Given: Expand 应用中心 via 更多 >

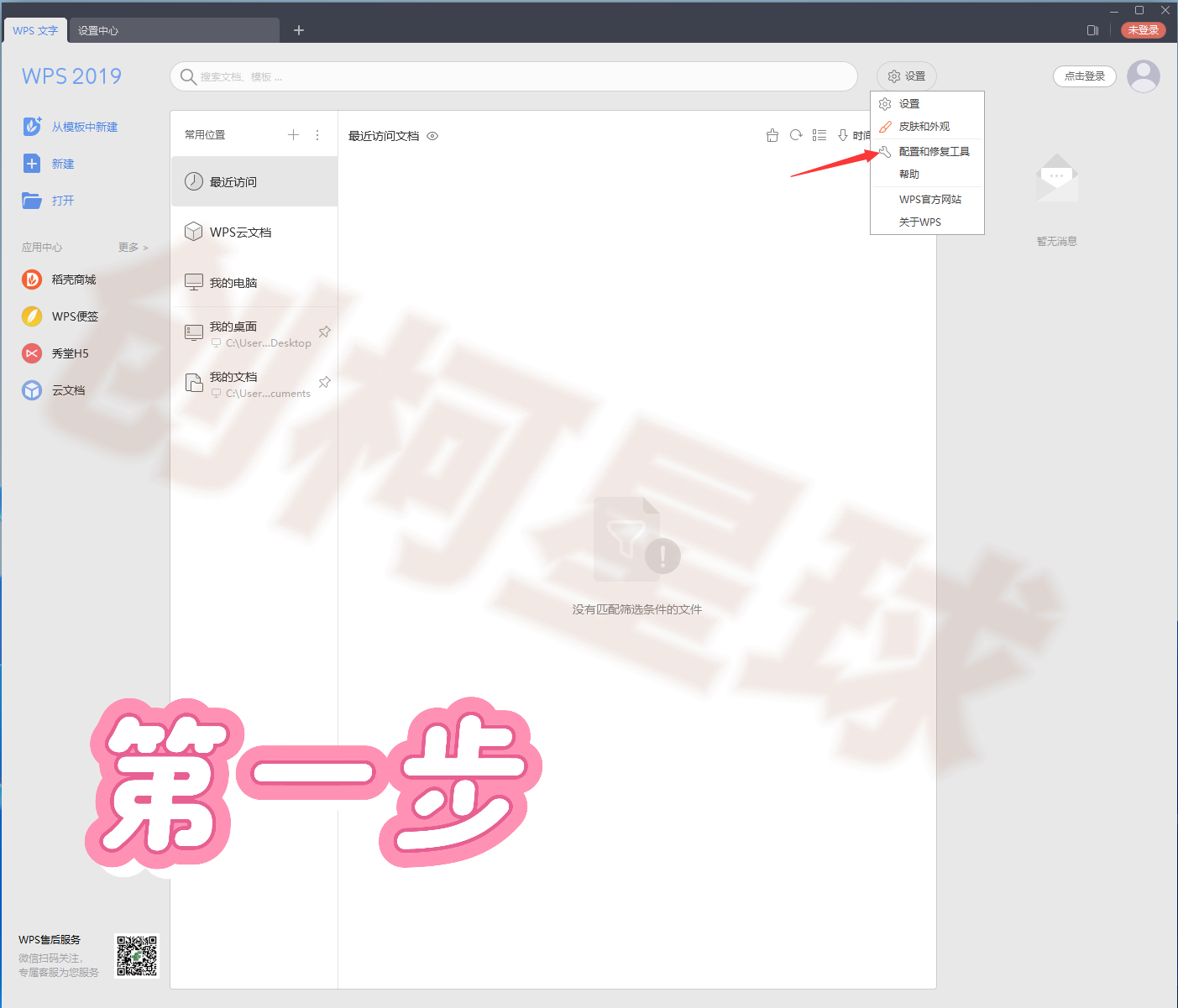Looking at the screenshot, I should click(x=133, y=248).
